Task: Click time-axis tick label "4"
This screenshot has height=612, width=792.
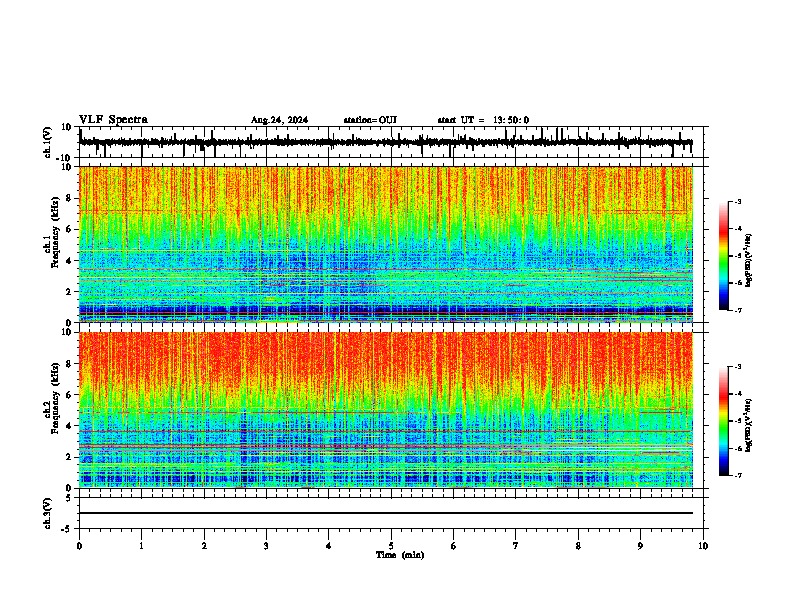Action: (329, 546)
